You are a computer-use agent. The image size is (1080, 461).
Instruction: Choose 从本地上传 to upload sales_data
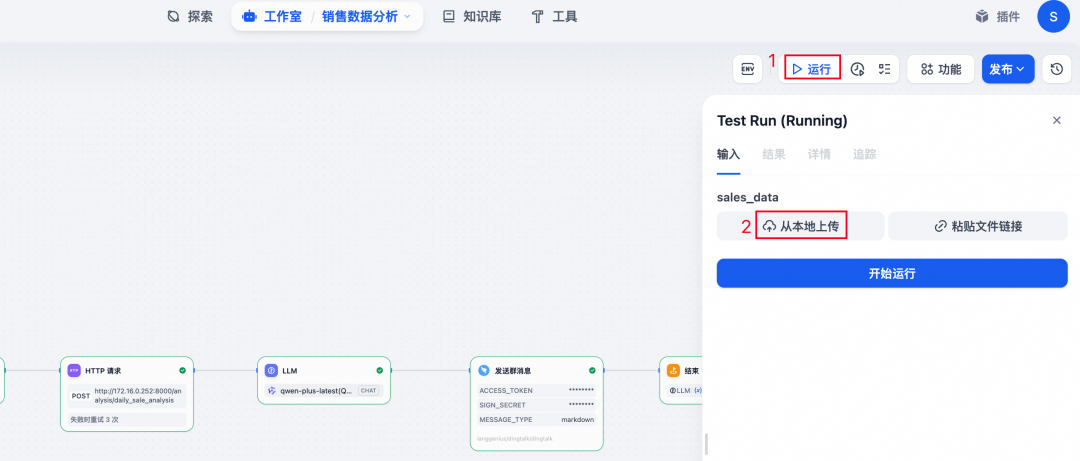point(800,226)
